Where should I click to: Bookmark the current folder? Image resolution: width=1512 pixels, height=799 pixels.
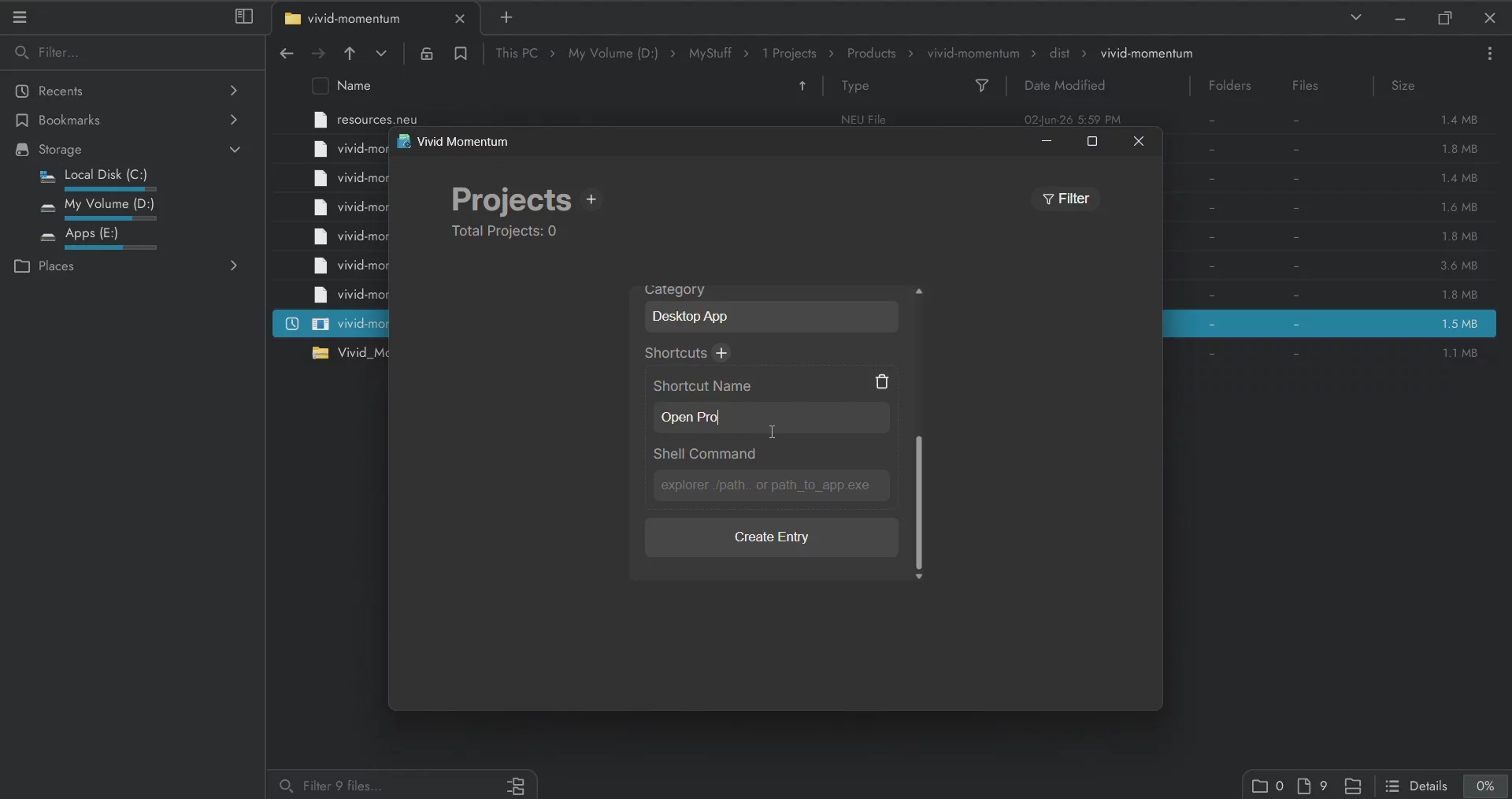click(461, 54)
